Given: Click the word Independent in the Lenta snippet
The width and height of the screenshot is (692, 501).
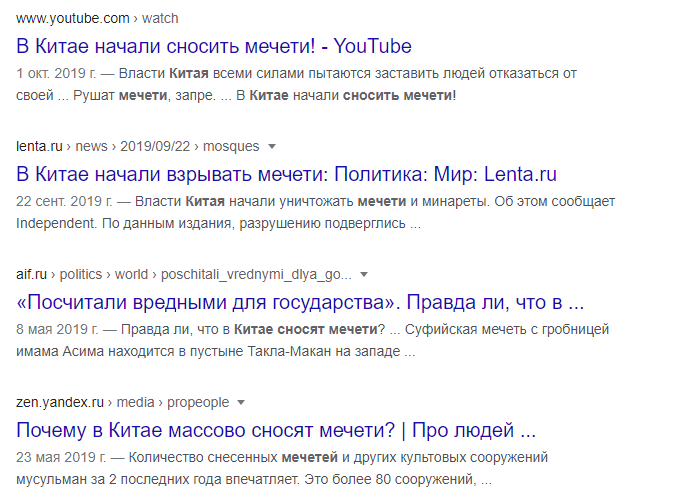Looking at the screenshot, I should tap(59, 224).
